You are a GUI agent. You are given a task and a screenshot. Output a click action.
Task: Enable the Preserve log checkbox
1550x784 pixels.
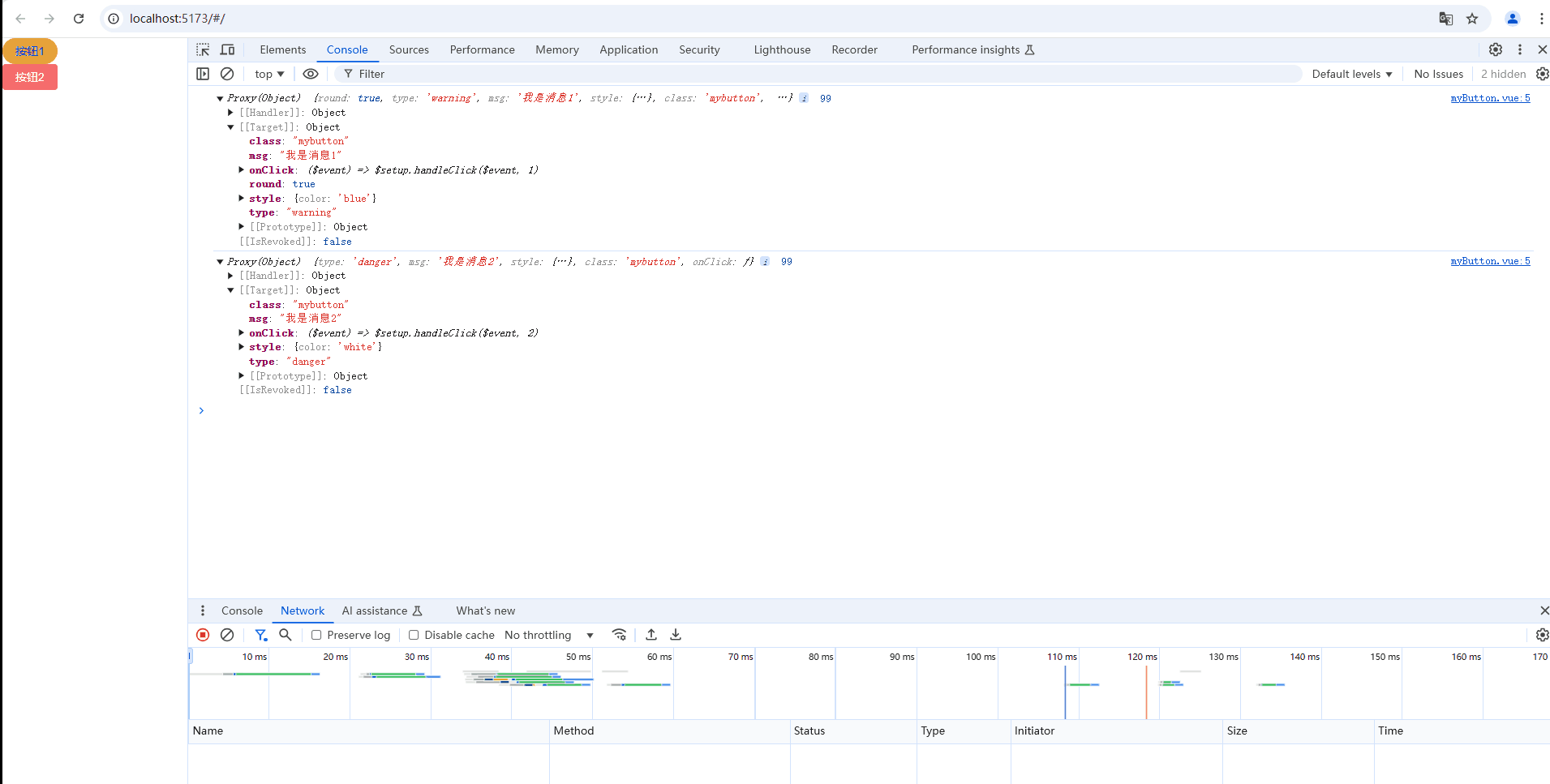point(316,635)
